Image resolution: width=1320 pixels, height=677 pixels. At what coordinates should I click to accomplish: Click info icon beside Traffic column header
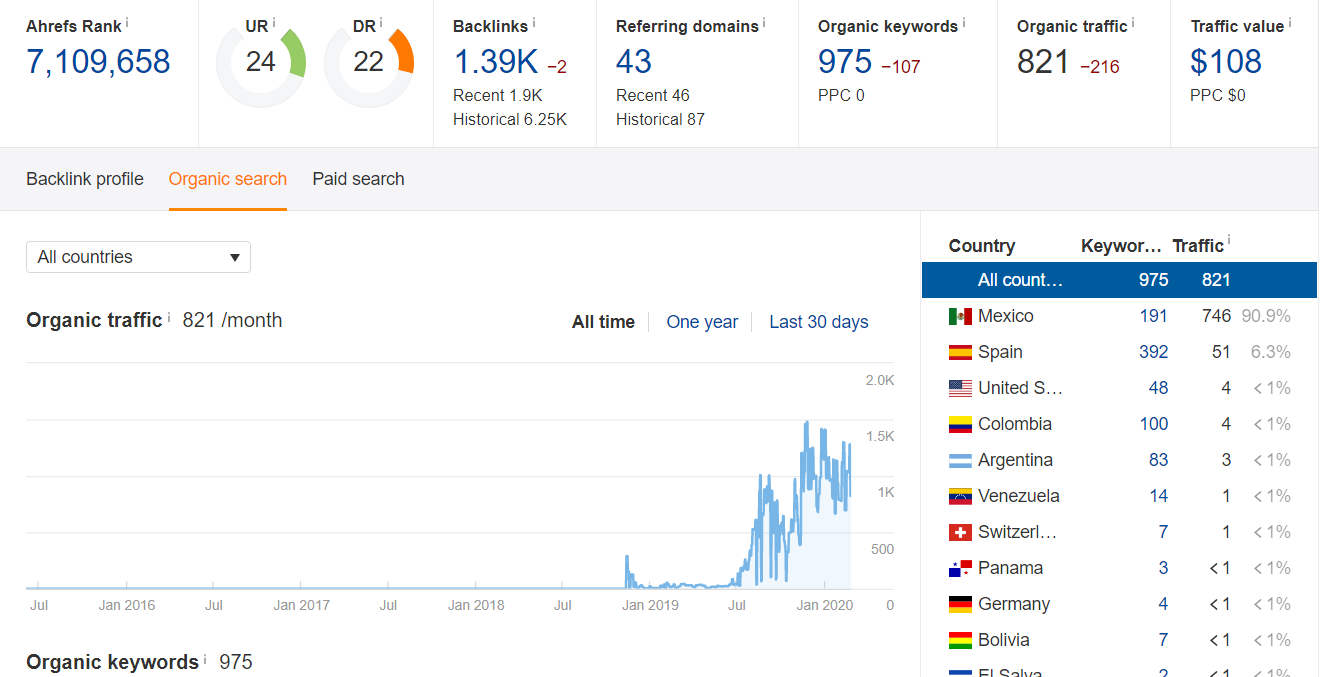click(x=1229, y=241)
